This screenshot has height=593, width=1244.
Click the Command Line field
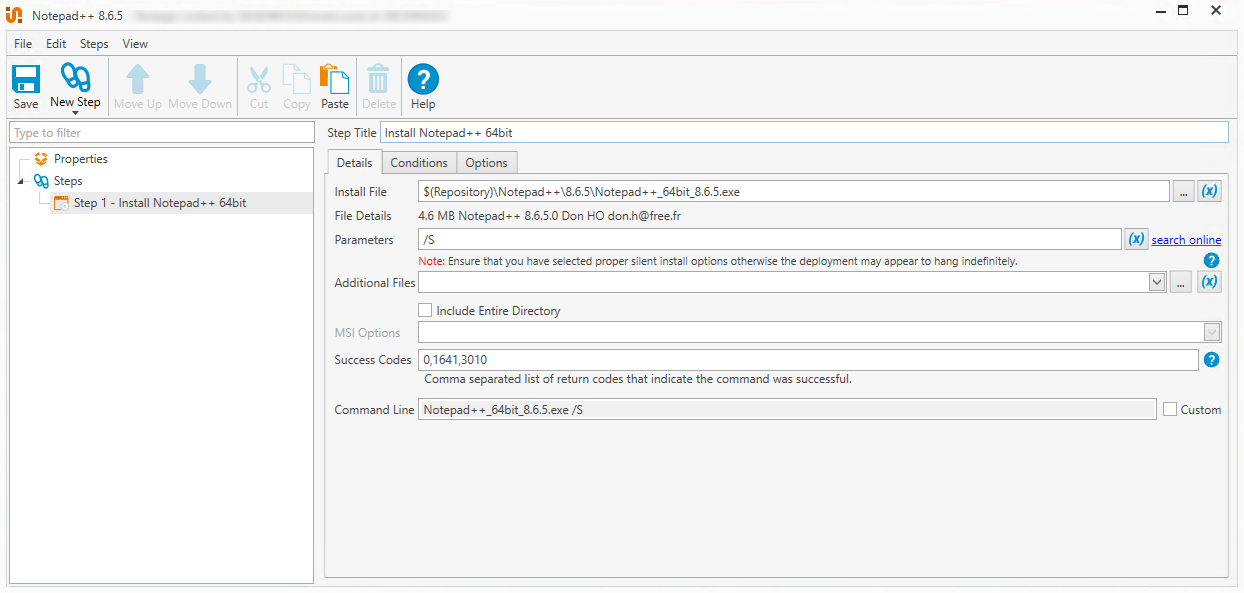787,409
